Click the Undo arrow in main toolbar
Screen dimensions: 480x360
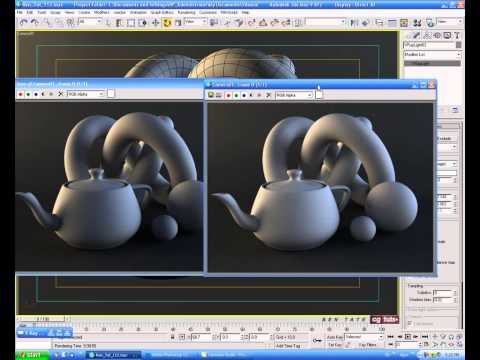point(23,23)
